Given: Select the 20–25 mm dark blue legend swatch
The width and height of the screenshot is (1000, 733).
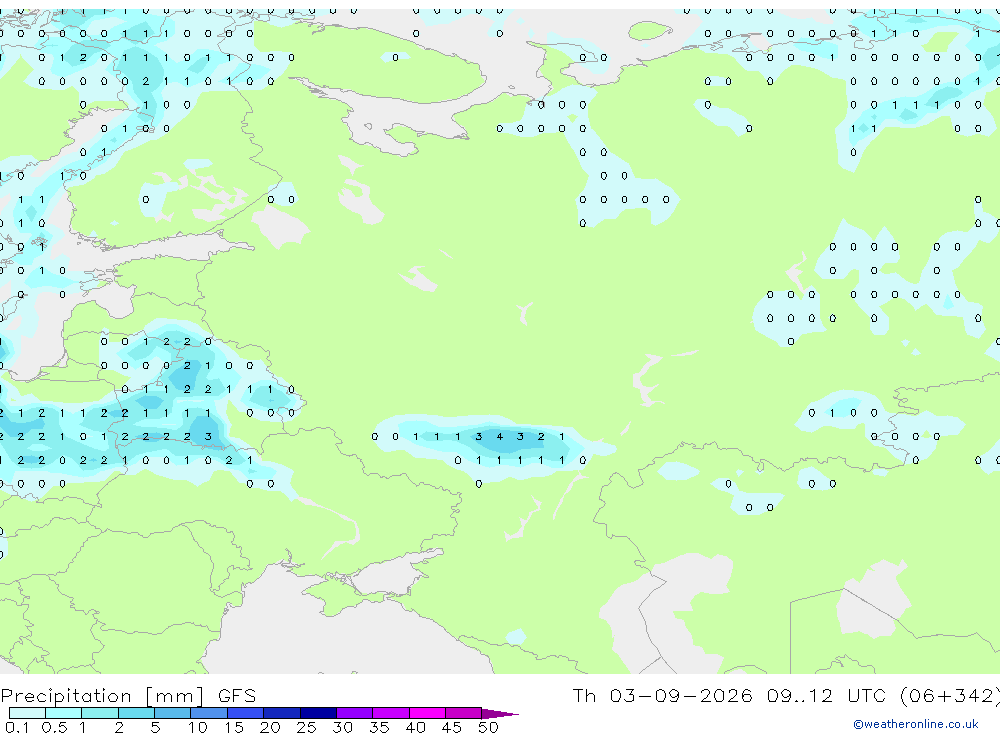Looking at the screenshot, I should tap(281, 713).
